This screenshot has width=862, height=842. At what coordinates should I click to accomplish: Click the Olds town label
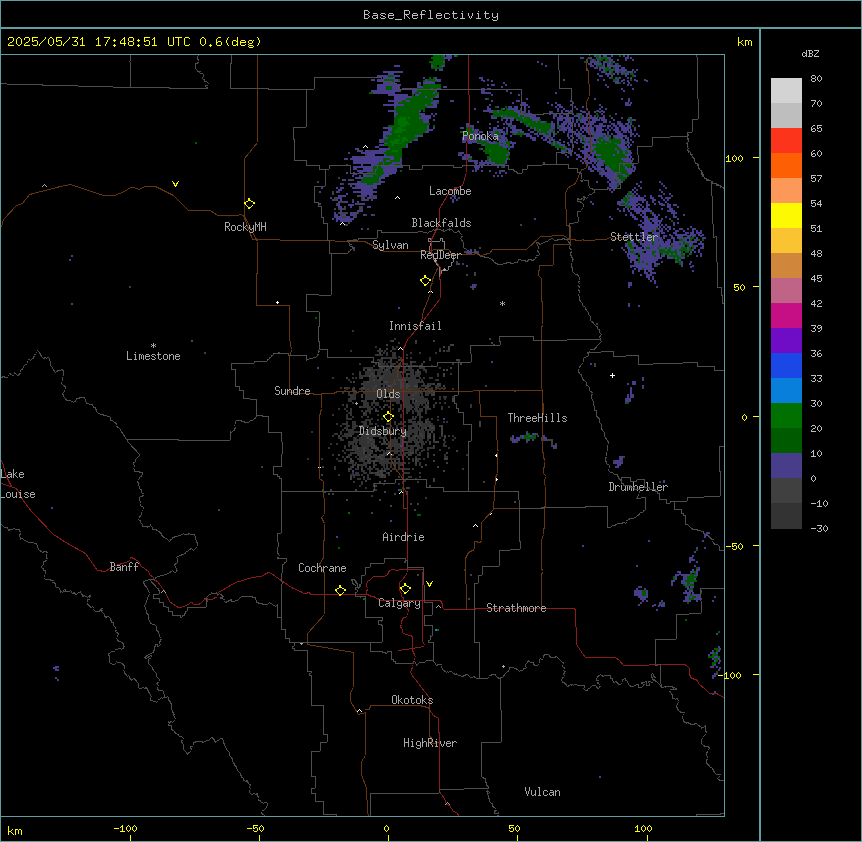(x=388, y=394)
